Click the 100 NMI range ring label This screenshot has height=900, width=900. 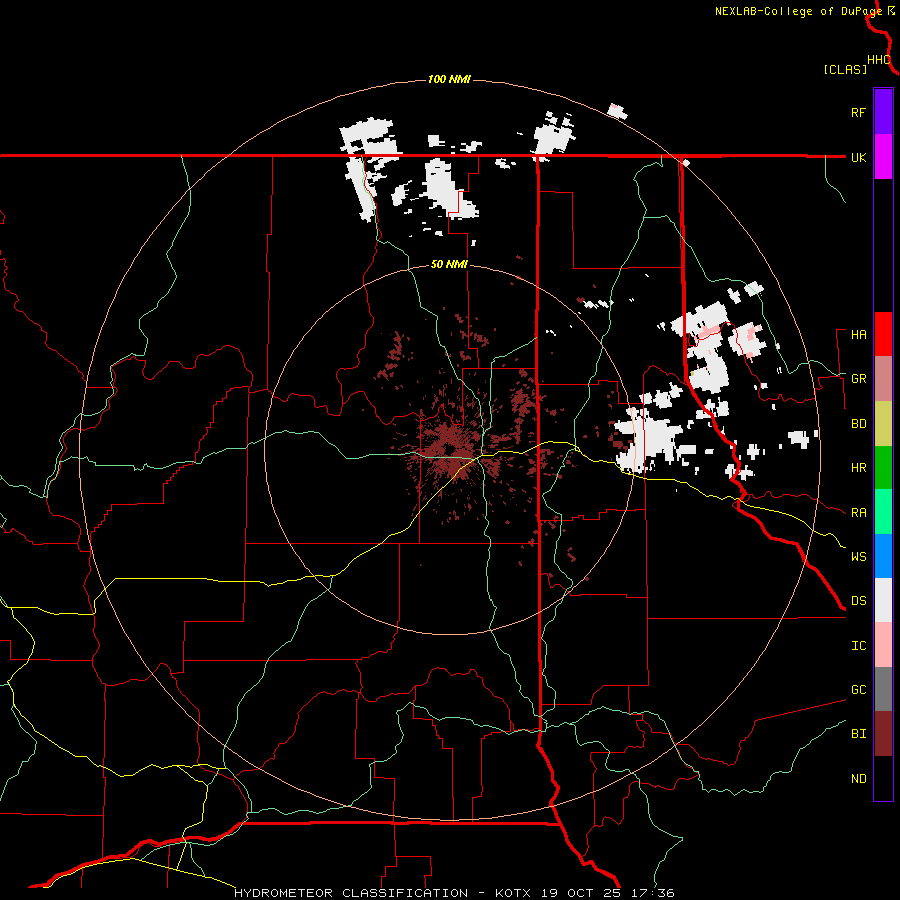pos(449,79)
